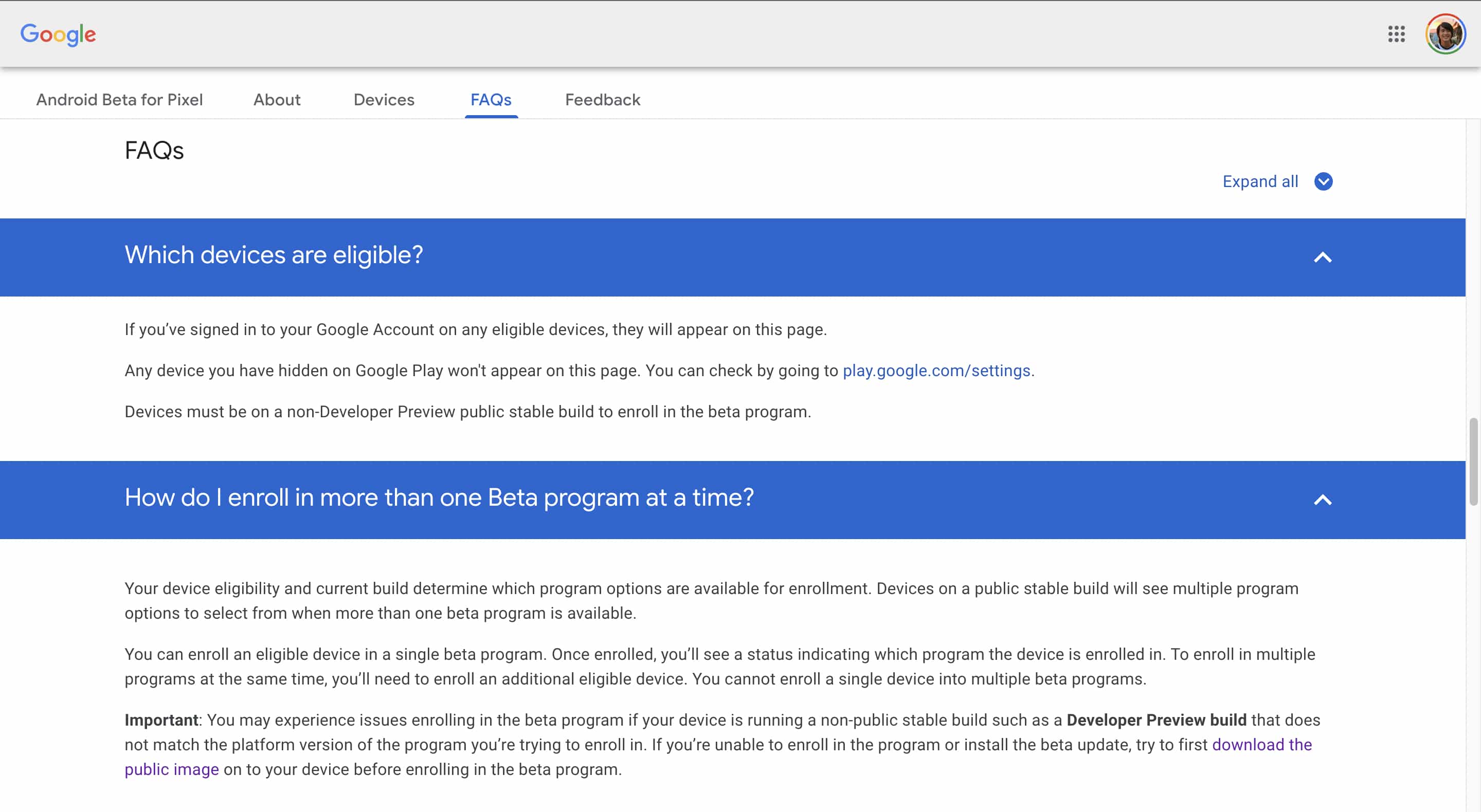The width and height of the screenshot is (1481, 812).
Task: Select the FAQs navigation tab
Action: (x=491, y=99)
